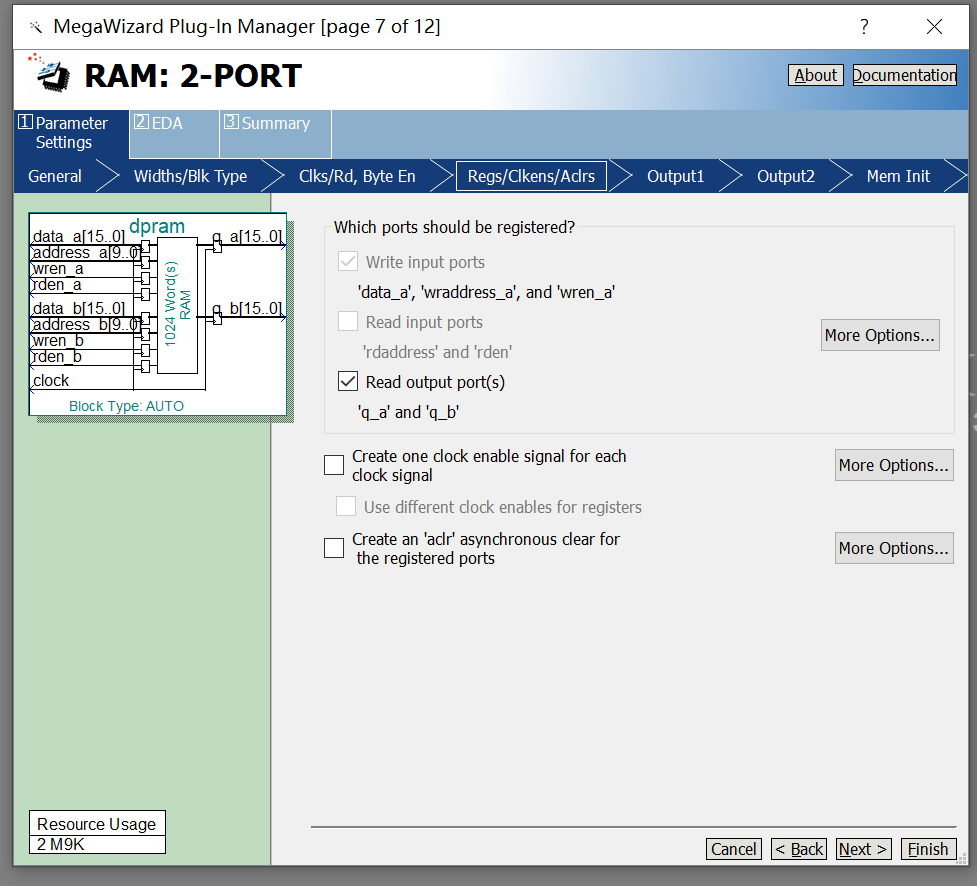This screenshot has width=977, height=886.
Task: Click the dpram block diagram preview
Action: (x=157, y=315)
